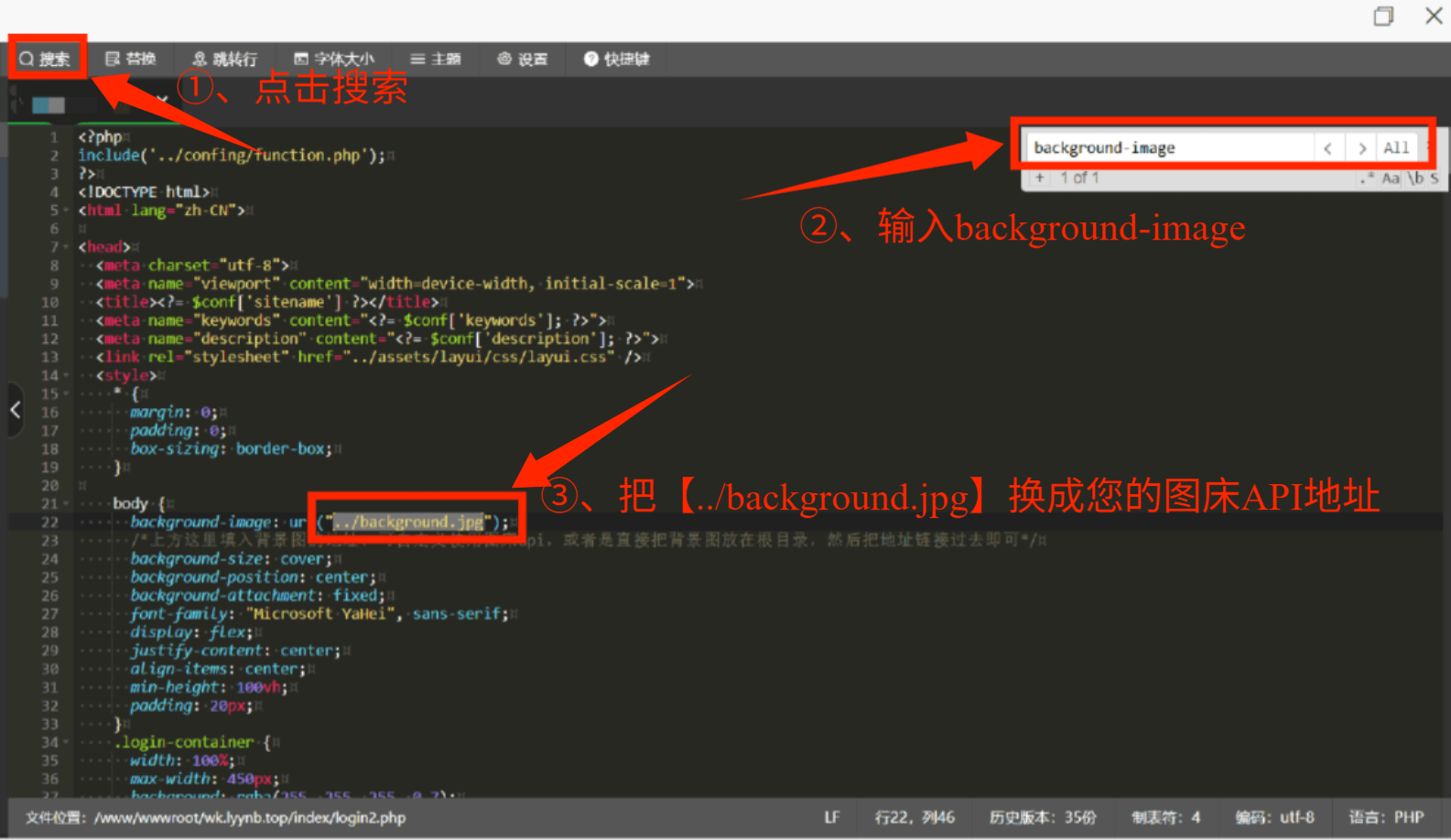Click the All matches button

[1396, 148]
